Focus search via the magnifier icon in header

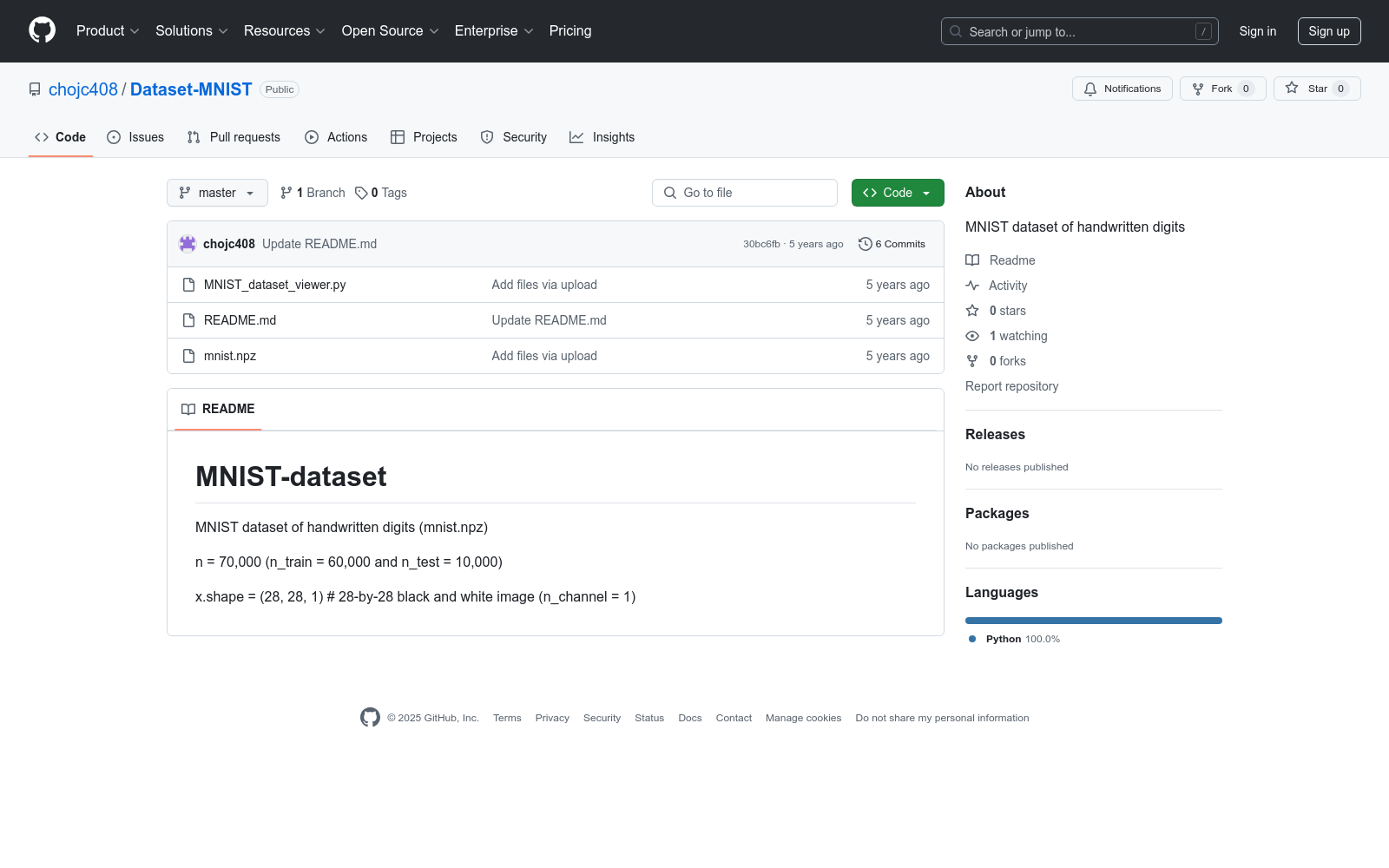click(x=956, y=31)
